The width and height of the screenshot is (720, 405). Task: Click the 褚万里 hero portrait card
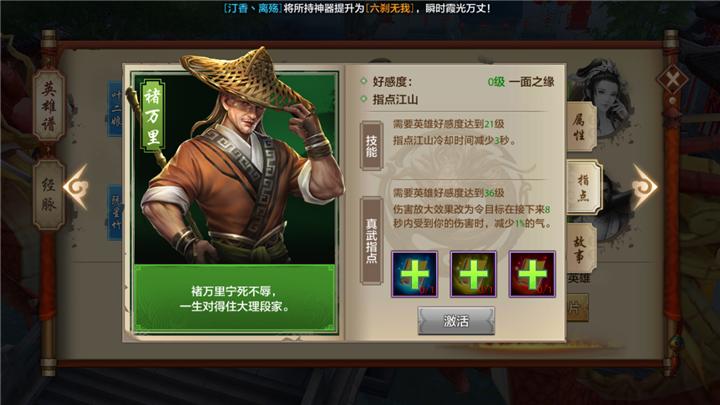[235, 202]
